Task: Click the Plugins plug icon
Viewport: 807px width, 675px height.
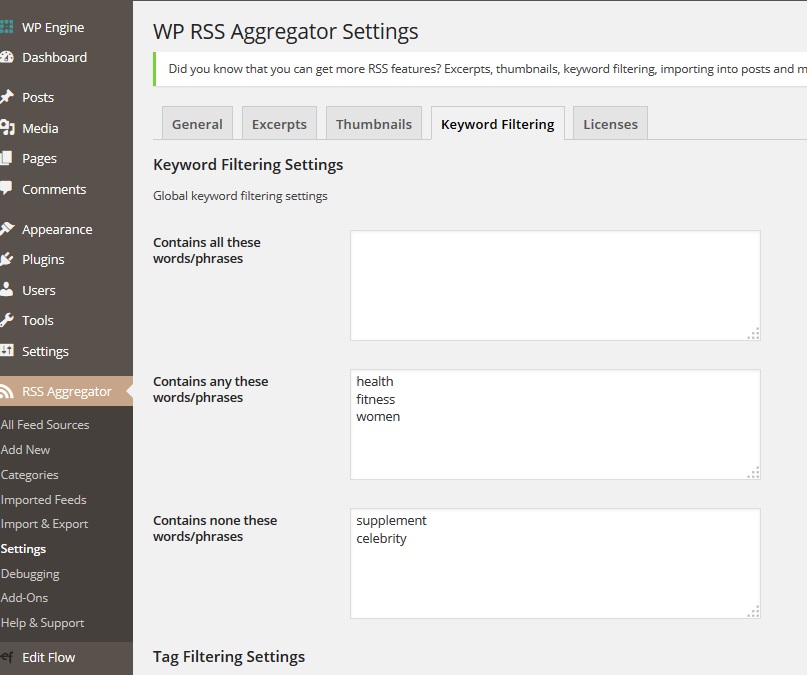Action: [6, 259]
